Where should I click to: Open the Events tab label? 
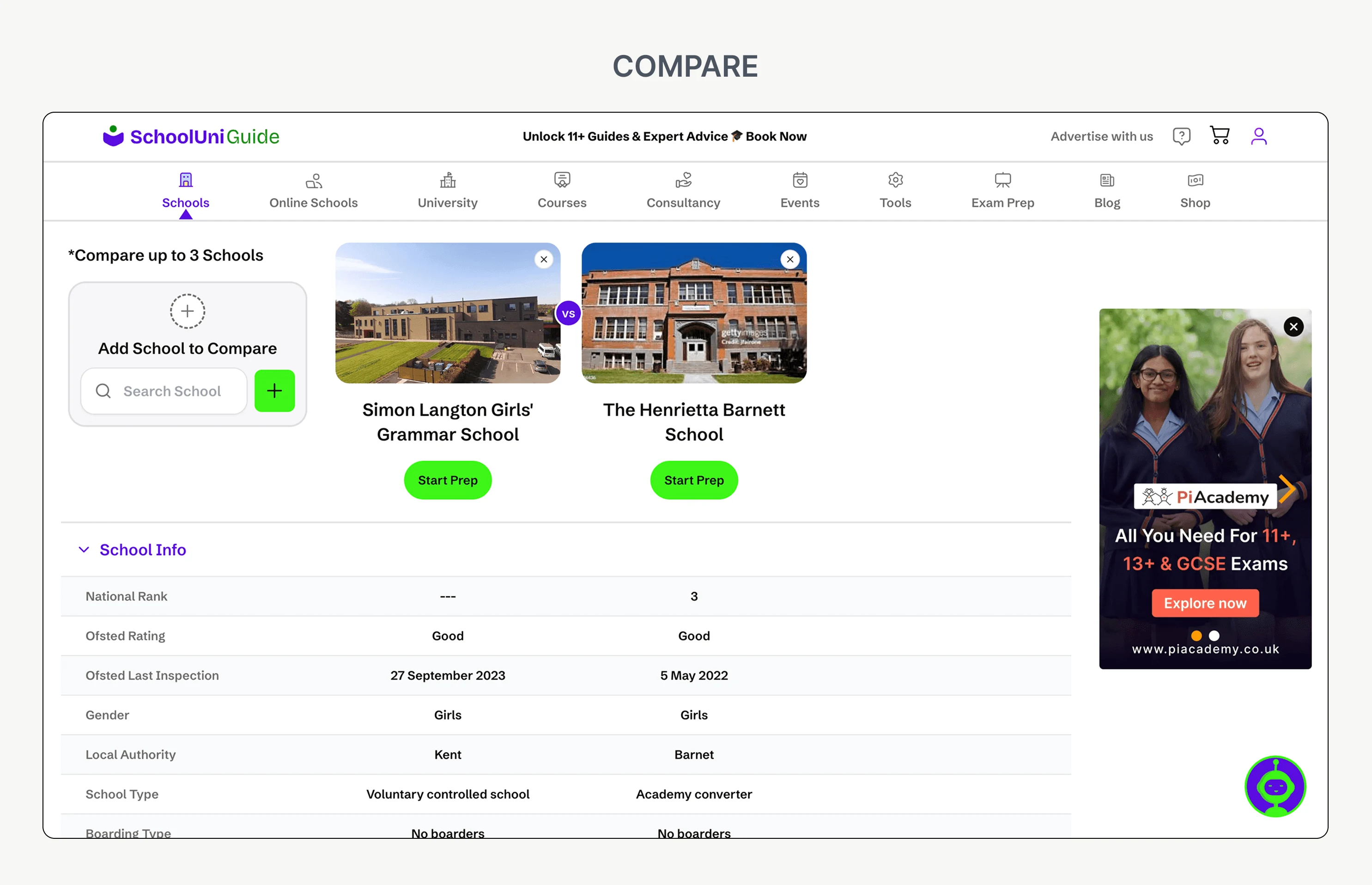tap(800, 203)
